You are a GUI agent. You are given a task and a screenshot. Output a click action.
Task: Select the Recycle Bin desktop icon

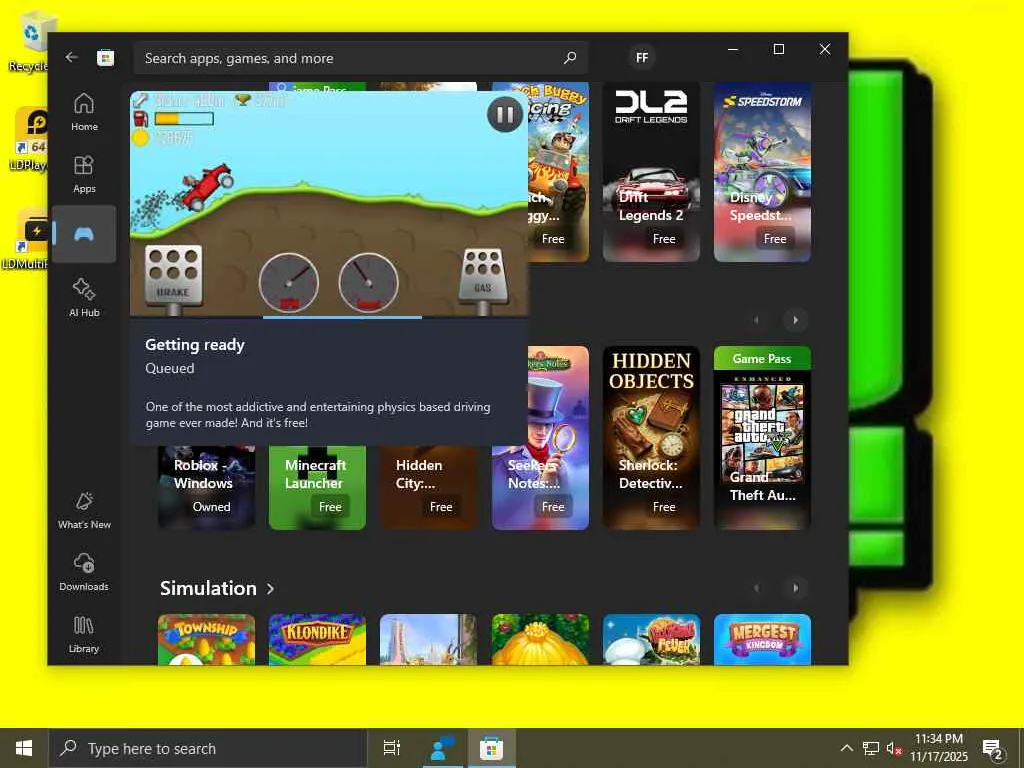(29, 41)
